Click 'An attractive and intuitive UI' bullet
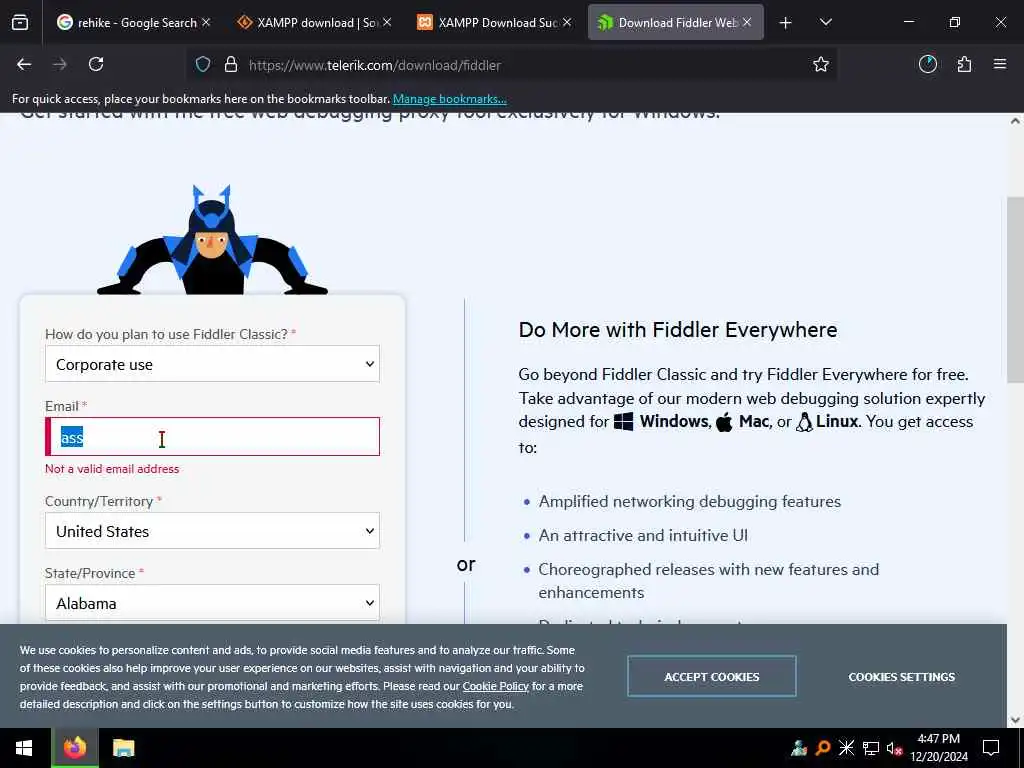 point(643,536)
